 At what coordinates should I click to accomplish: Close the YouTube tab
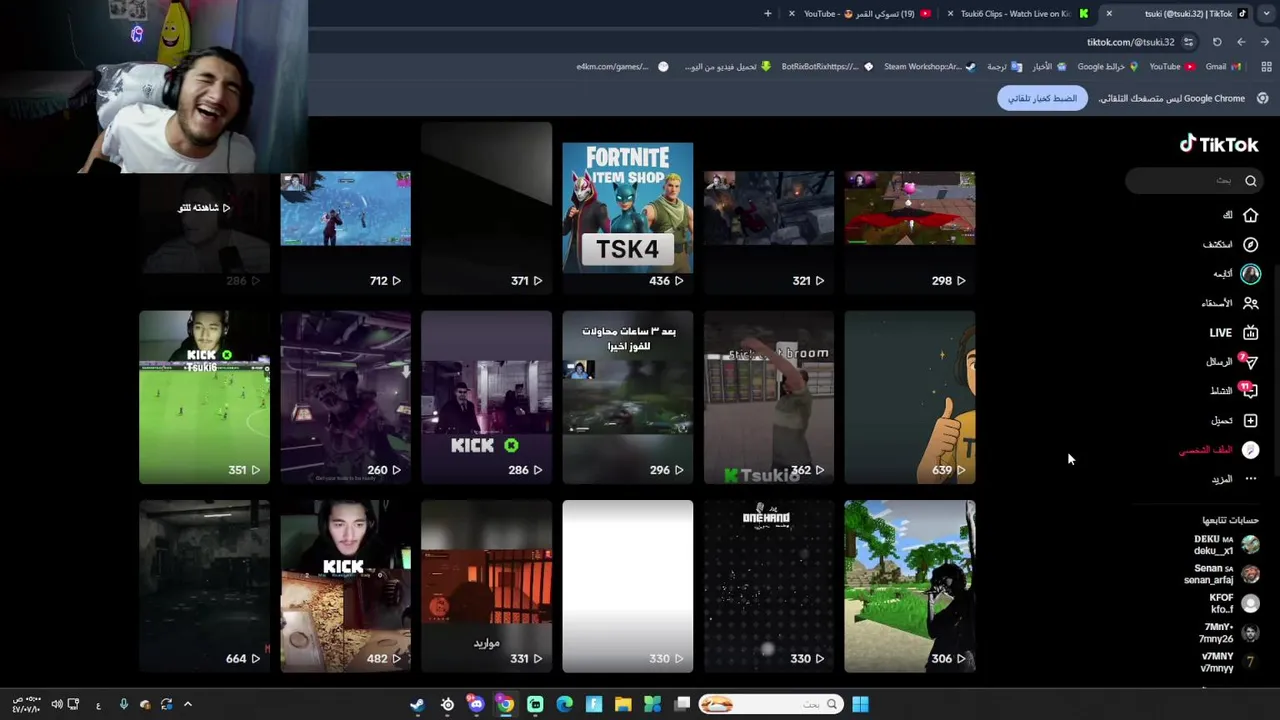pyautogui.click(x=791, y=13)
